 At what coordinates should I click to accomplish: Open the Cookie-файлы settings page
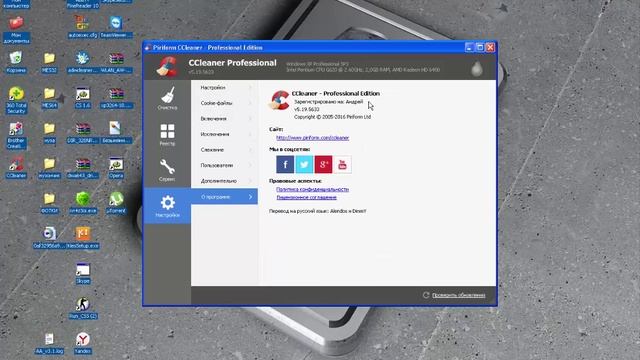point(224,103)
